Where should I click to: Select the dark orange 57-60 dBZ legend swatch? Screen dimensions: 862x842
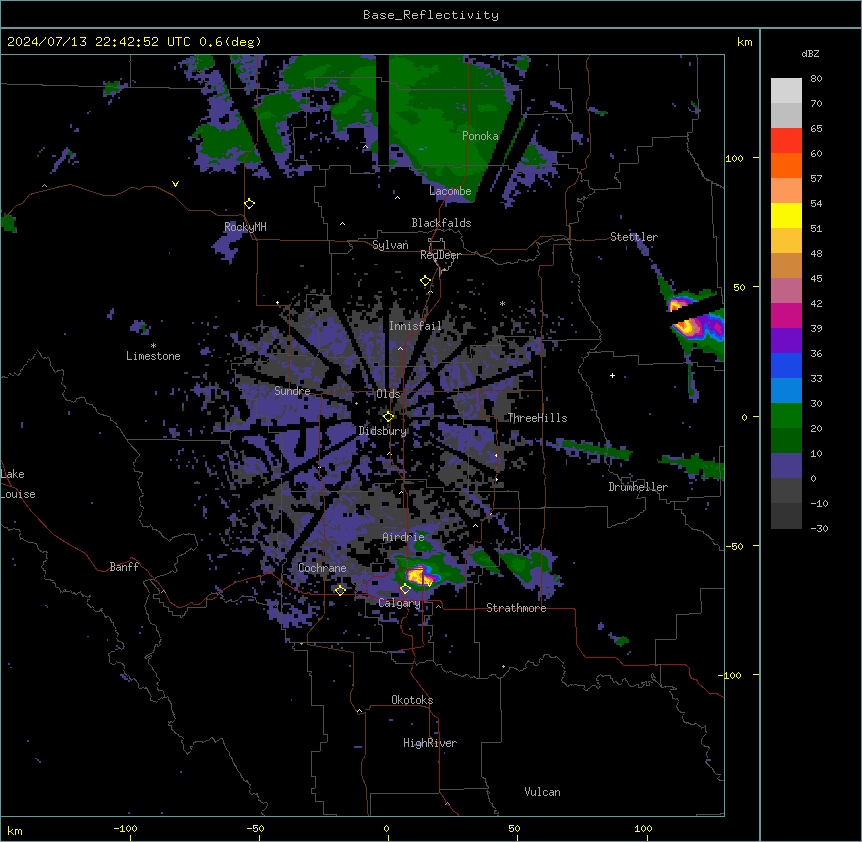[786, 166]
